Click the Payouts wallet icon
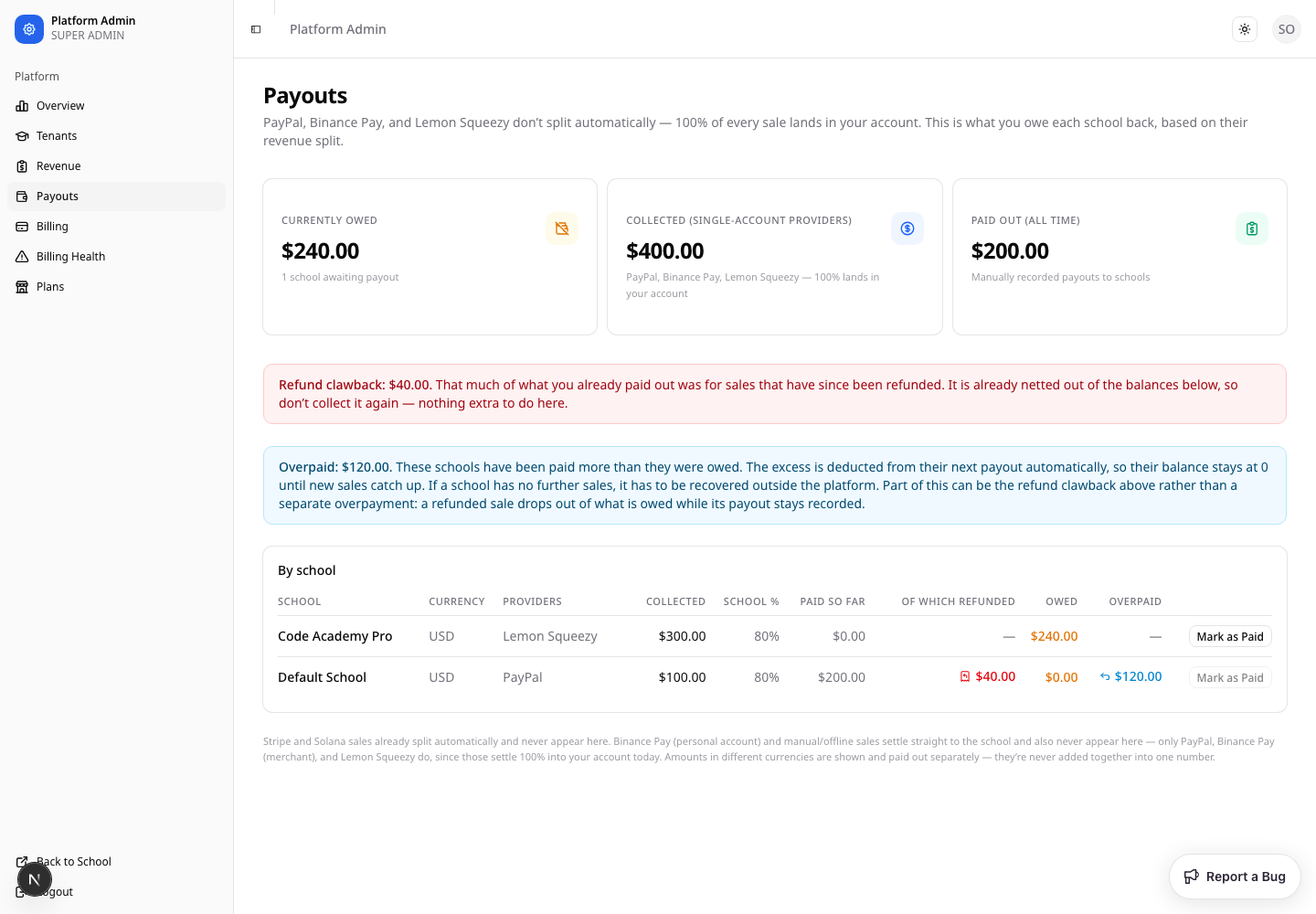1316x914 pixels. 22,197
